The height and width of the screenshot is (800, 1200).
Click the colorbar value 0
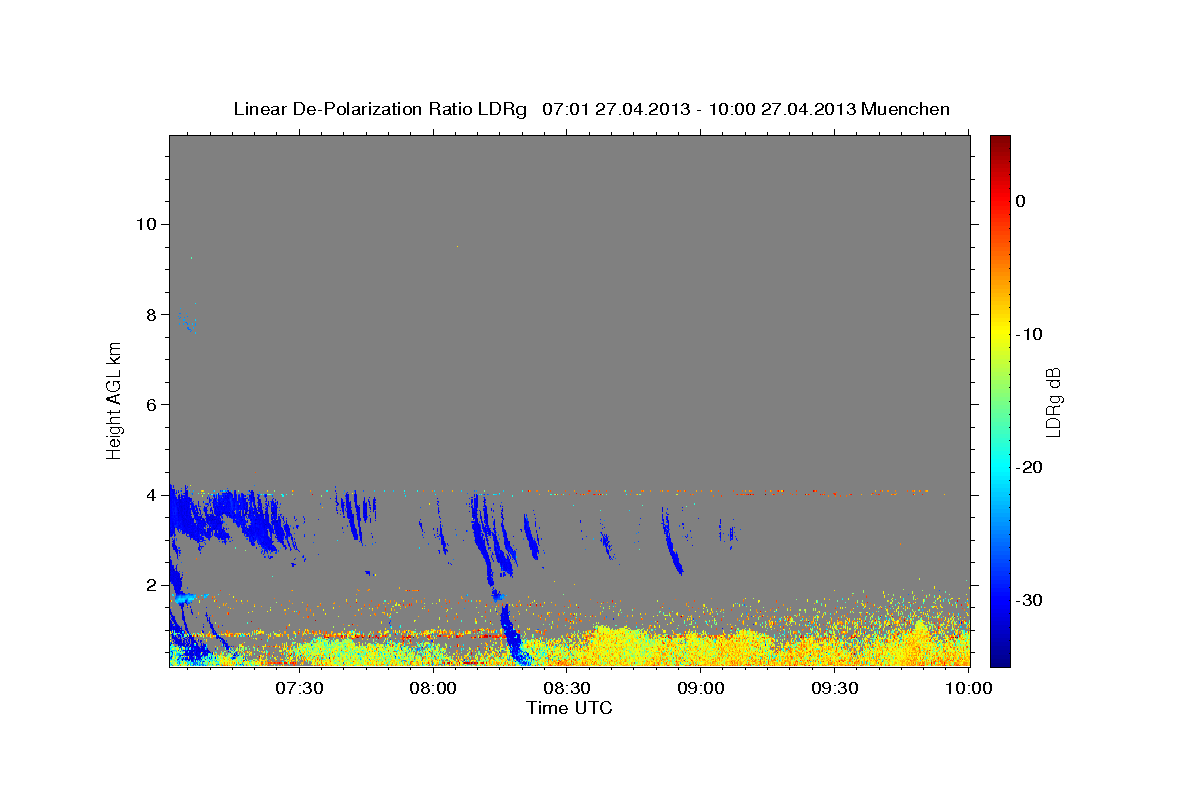click(1021, 201)
